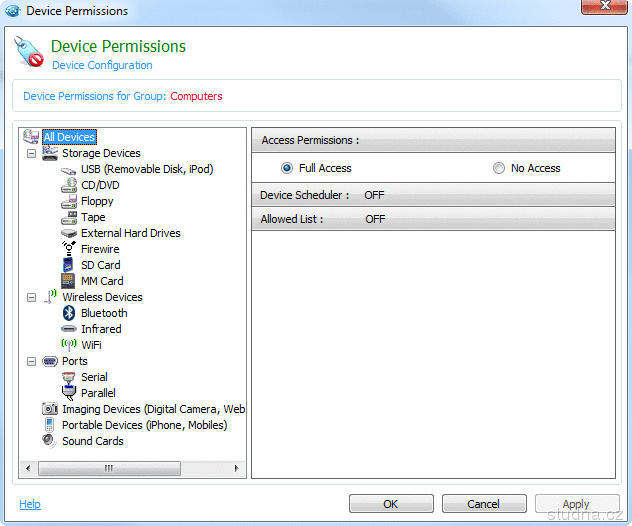
Task: Select the Floppy label
Action: pos(97,201)
